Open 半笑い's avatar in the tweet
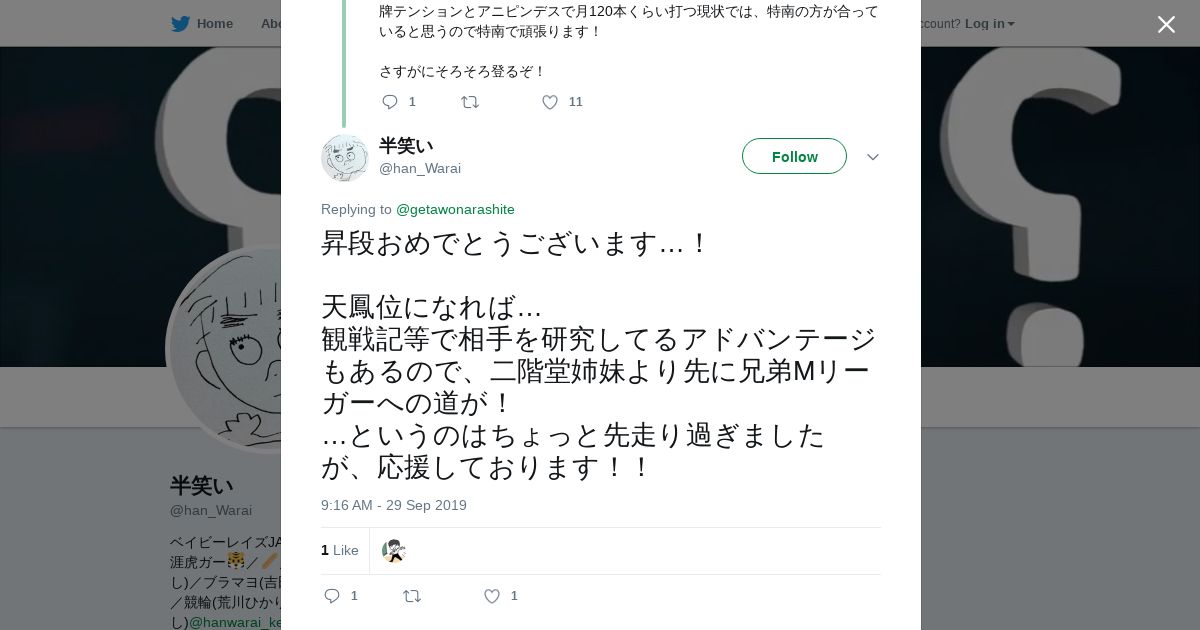Image resolution: width=1200 pixels, height=630 pixels. [x=345, y=157]
